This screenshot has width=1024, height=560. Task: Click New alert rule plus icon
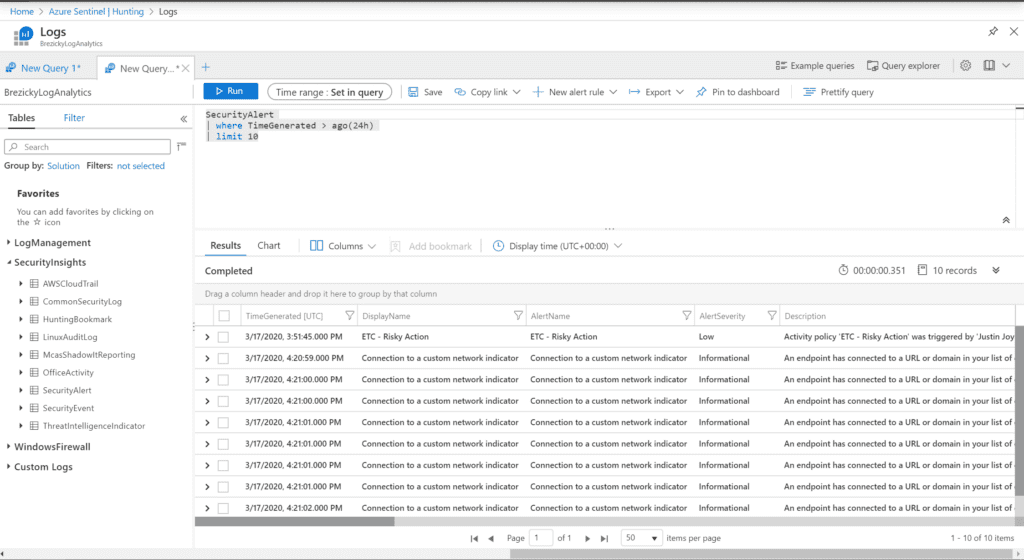click(537, 92)
